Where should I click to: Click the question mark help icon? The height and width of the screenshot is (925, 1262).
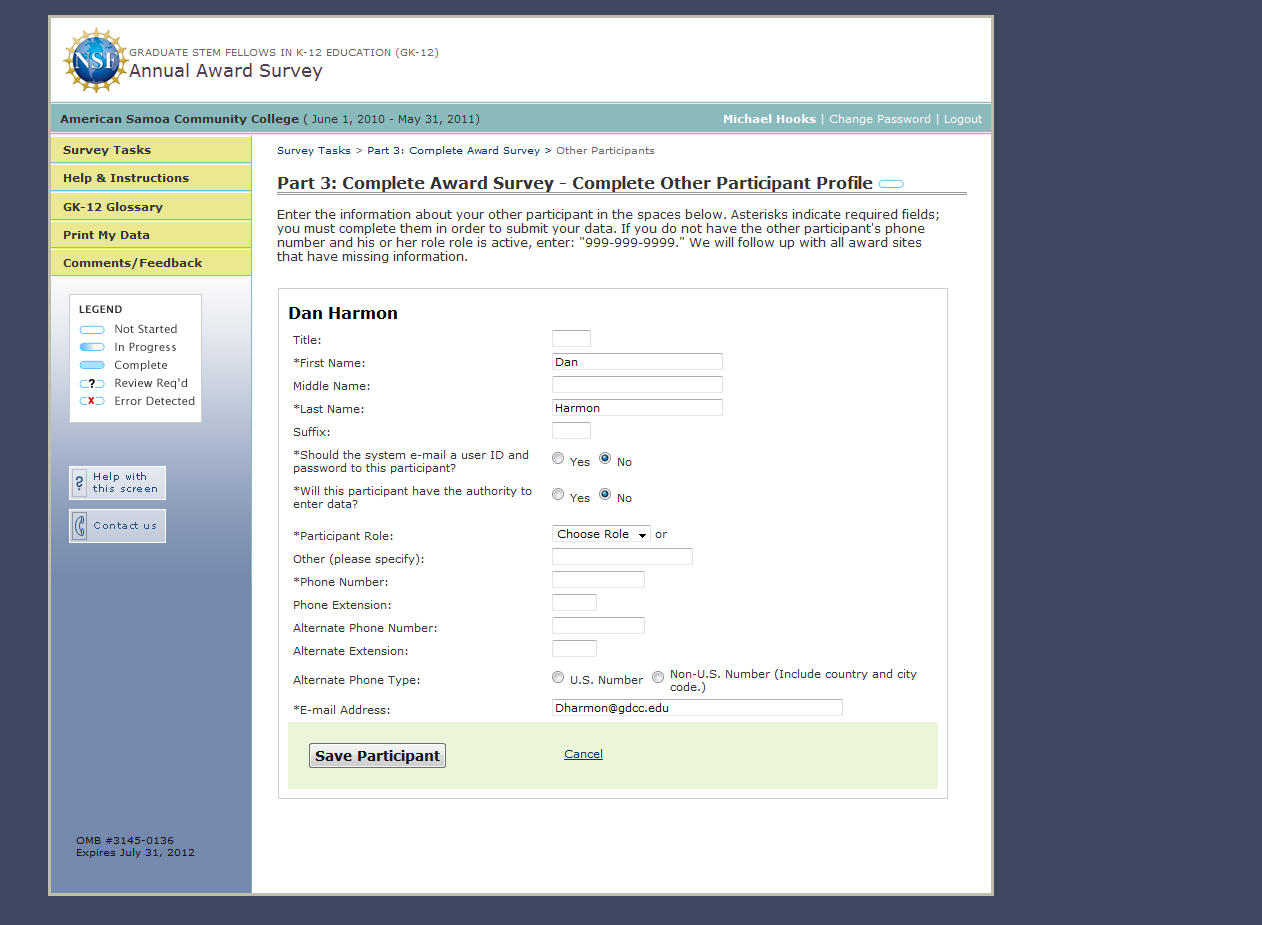80,483
